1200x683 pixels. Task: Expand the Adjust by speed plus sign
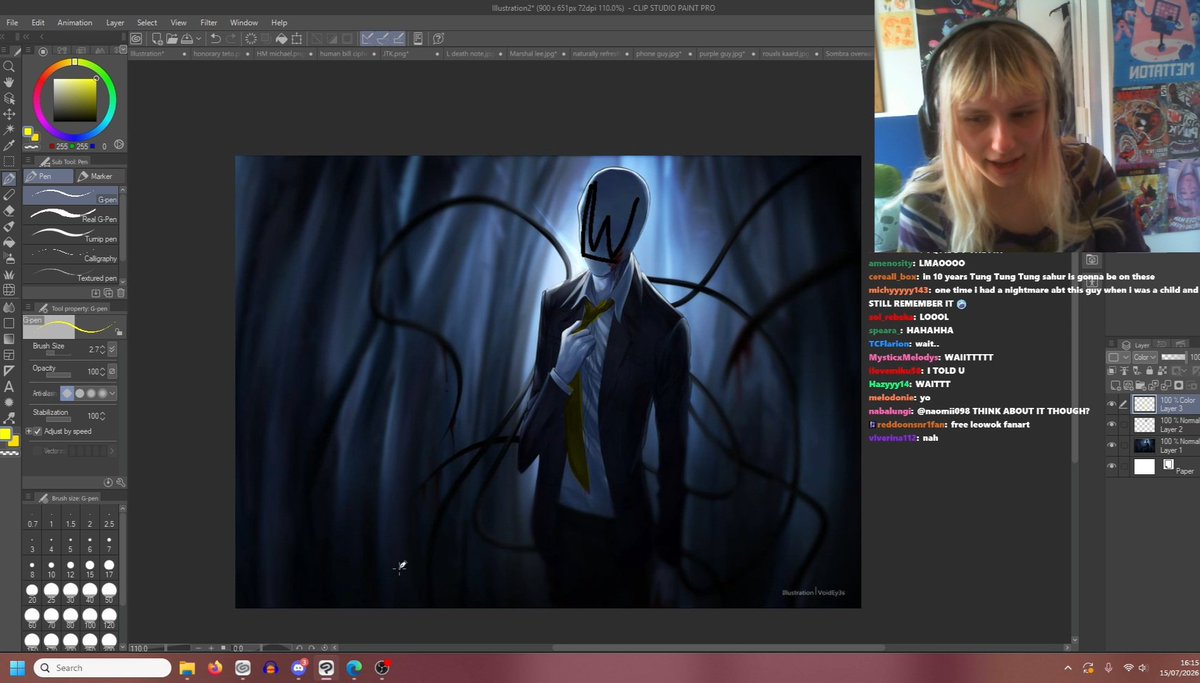coord(27,431)
